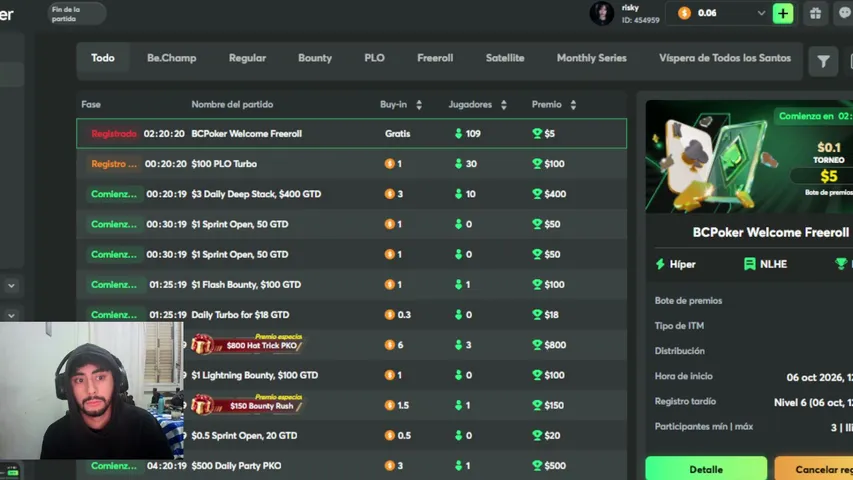Click the Registrado status label

[113, 133]
